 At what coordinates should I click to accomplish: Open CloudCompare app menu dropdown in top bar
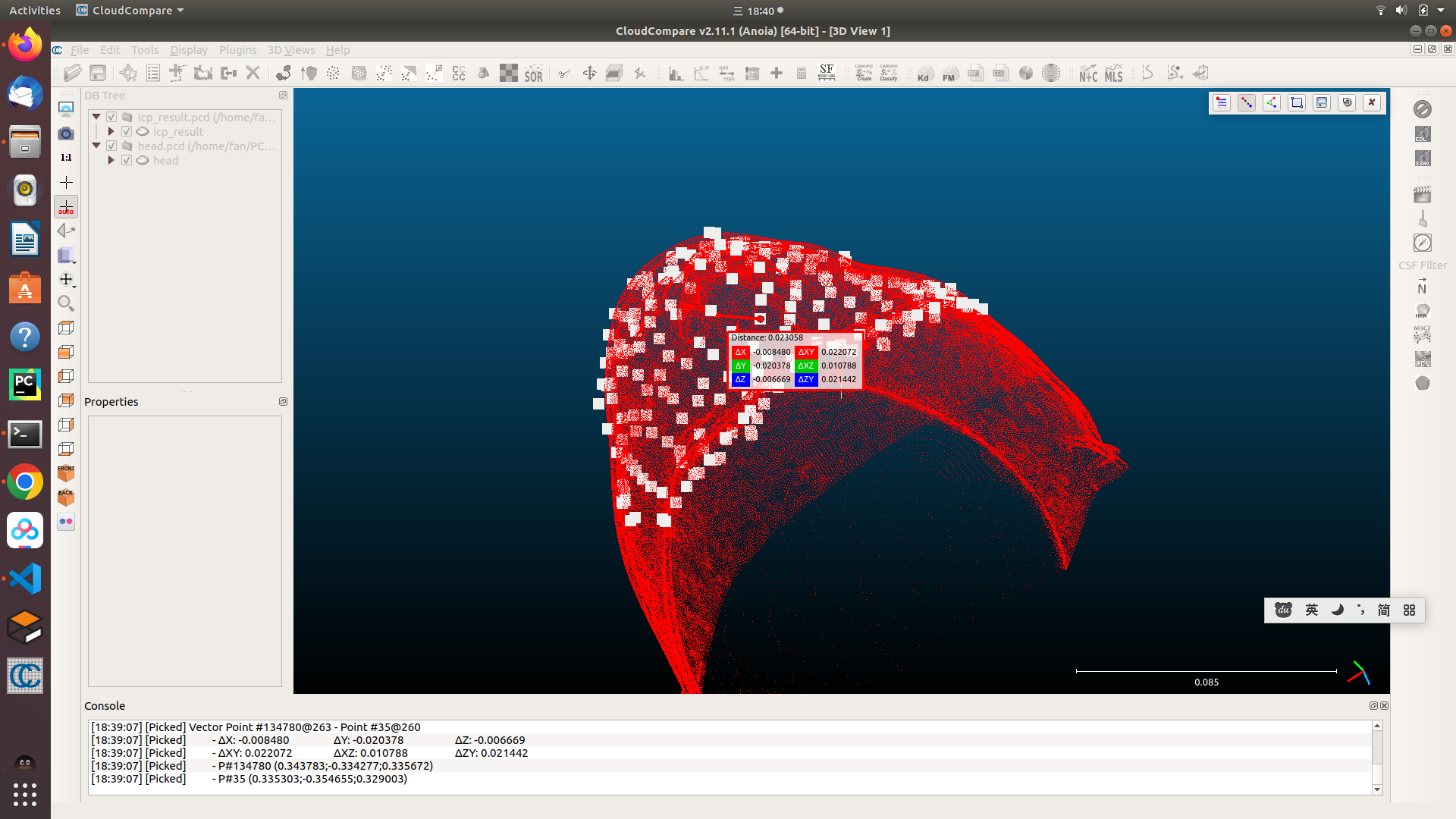click(130, 11)
